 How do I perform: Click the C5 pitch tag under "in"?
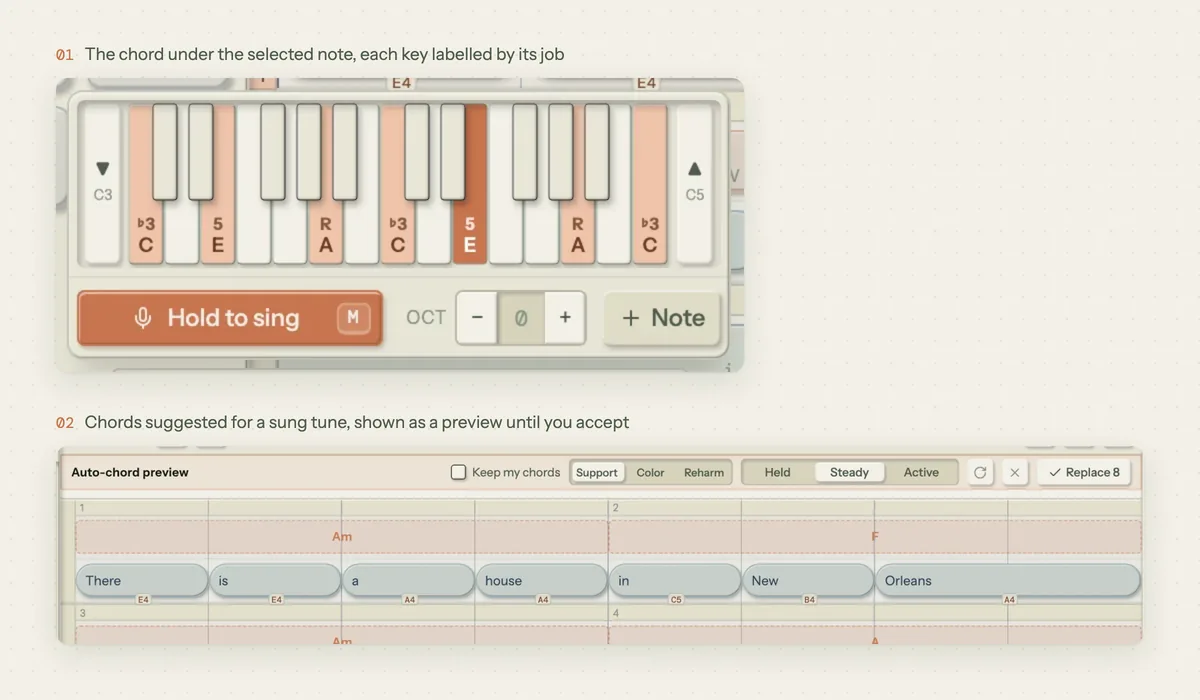point(676,600)
